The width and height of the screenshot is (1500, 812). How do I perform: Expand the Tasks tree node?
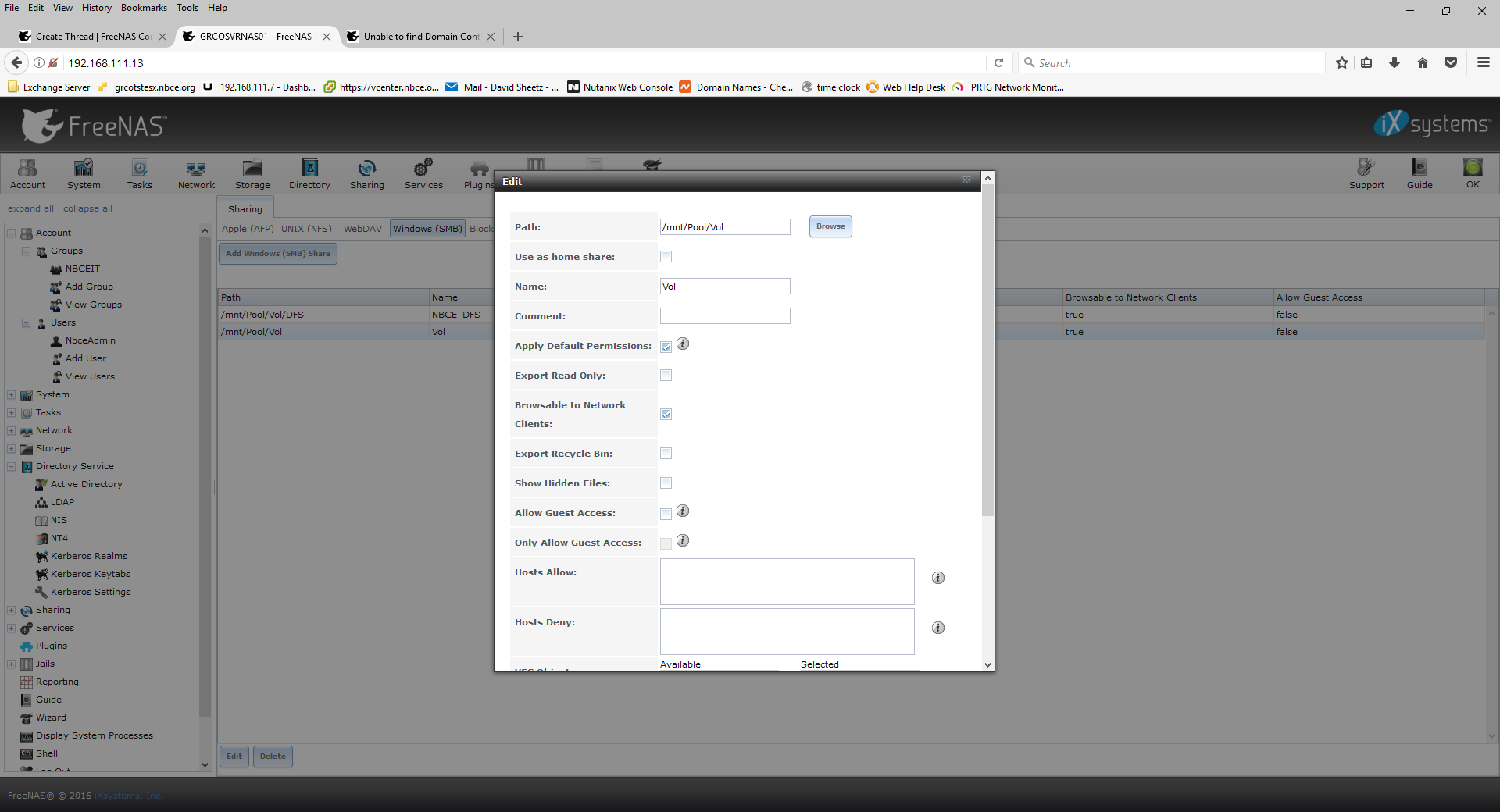pos(12,412)
